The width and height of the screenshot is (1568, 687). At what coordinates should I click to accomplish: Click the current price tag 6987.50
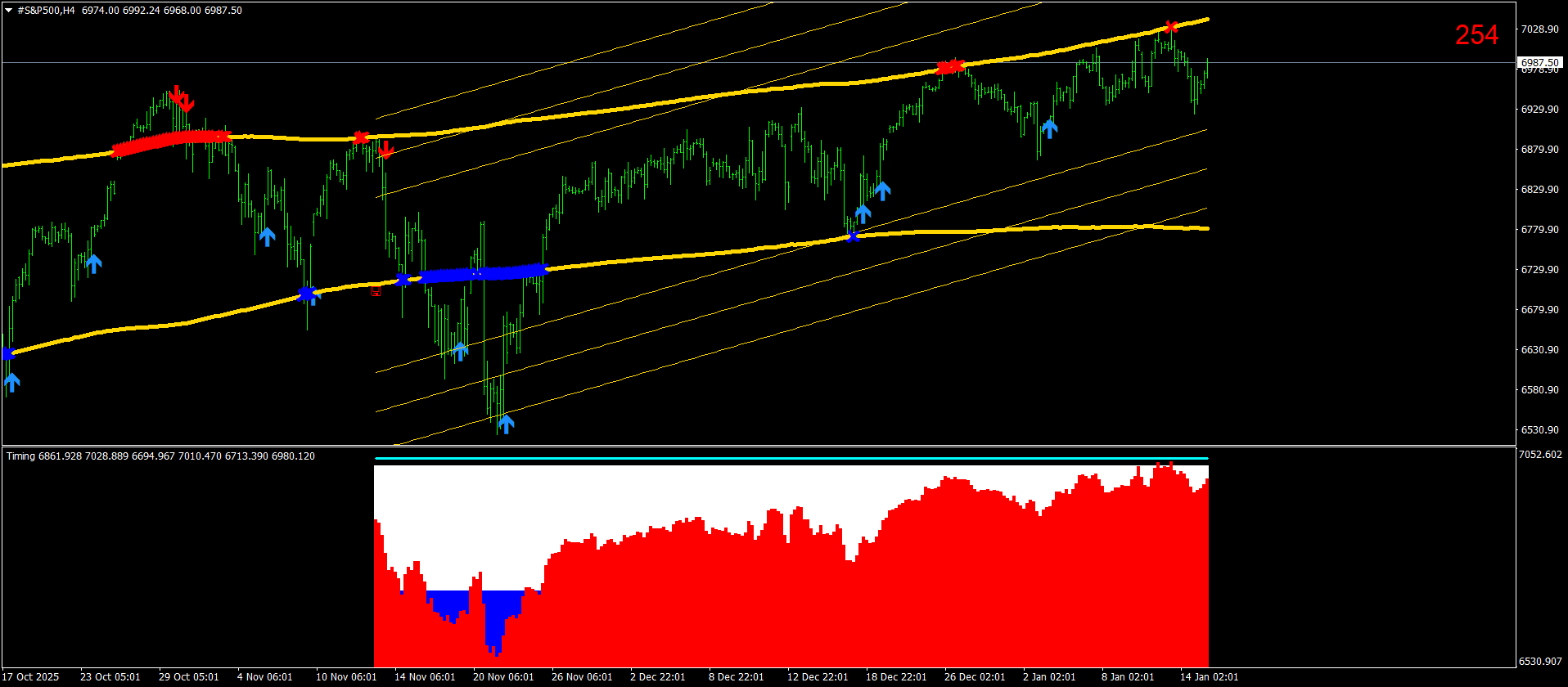1539,62
